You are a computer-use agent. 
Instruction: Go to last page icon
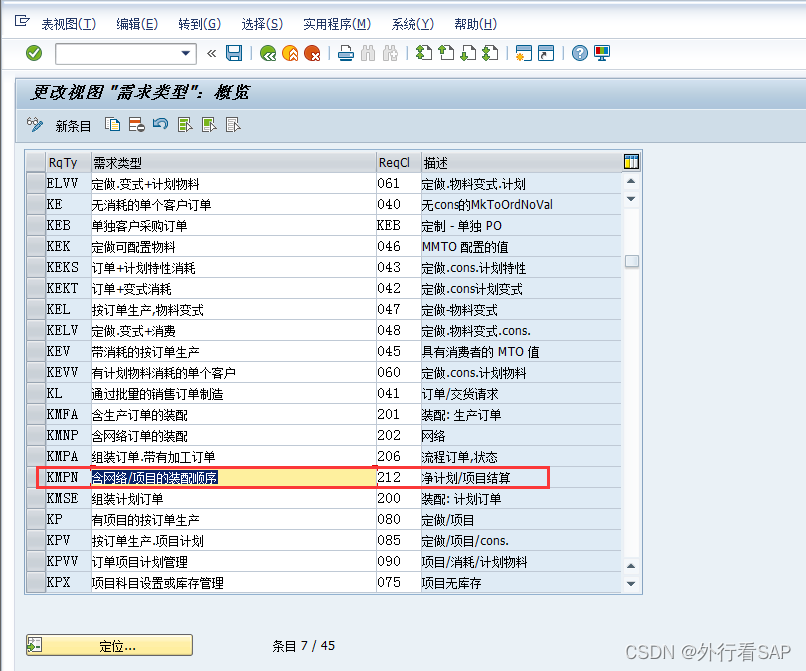click(x=490, y=53)
